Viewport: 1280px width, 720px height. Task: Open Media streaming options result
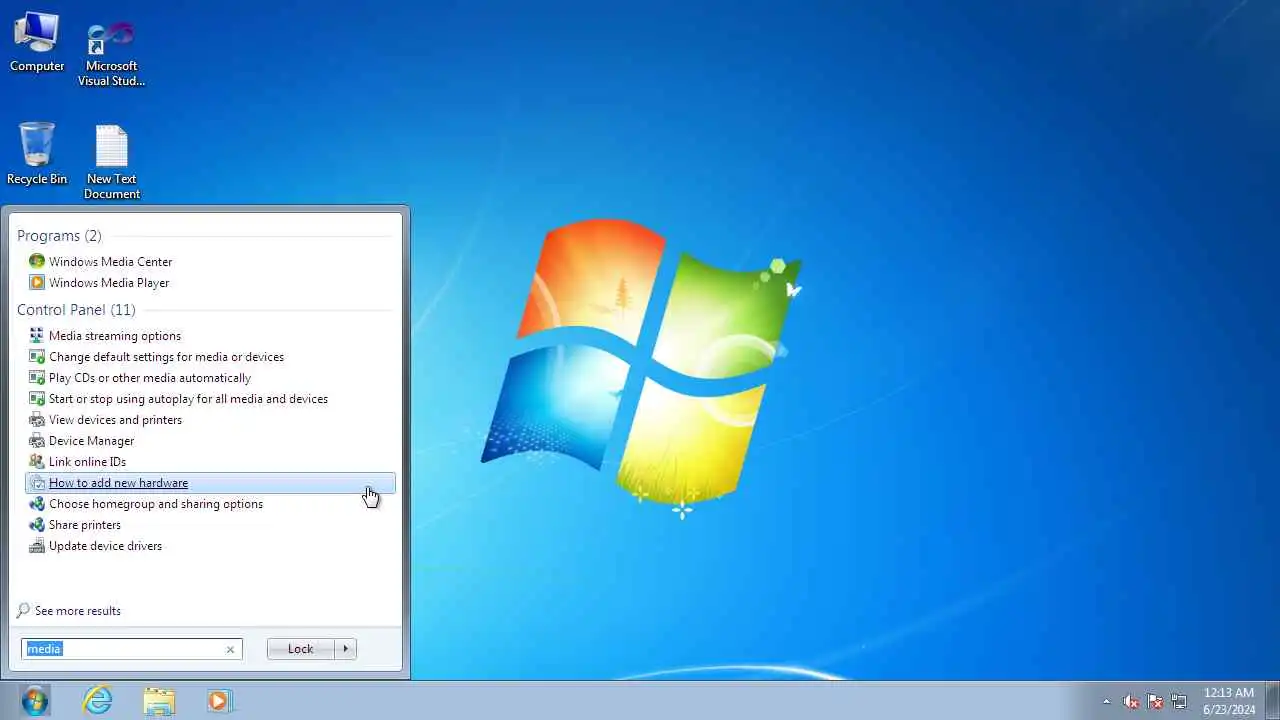115,336
